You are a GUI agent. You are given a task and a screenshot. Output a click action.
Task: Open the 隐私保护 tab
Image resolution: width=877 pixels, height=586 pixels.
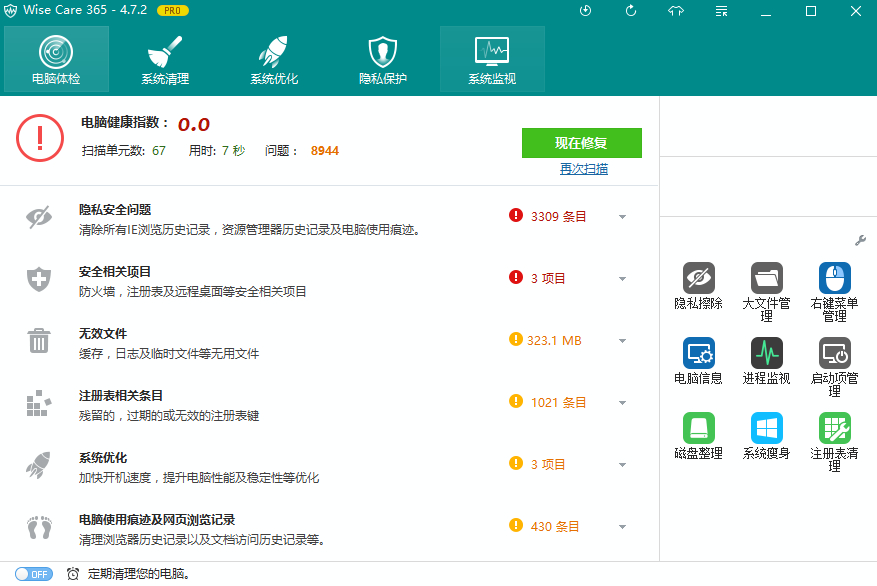click(383, 59)
